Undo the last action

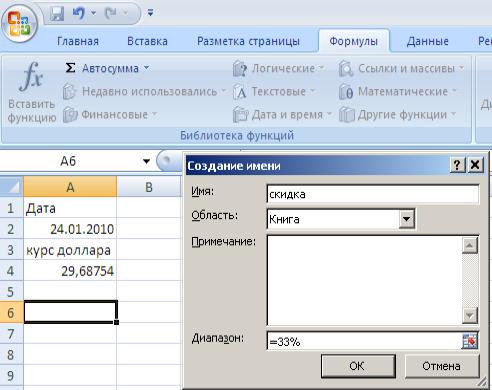pos(79,13)
